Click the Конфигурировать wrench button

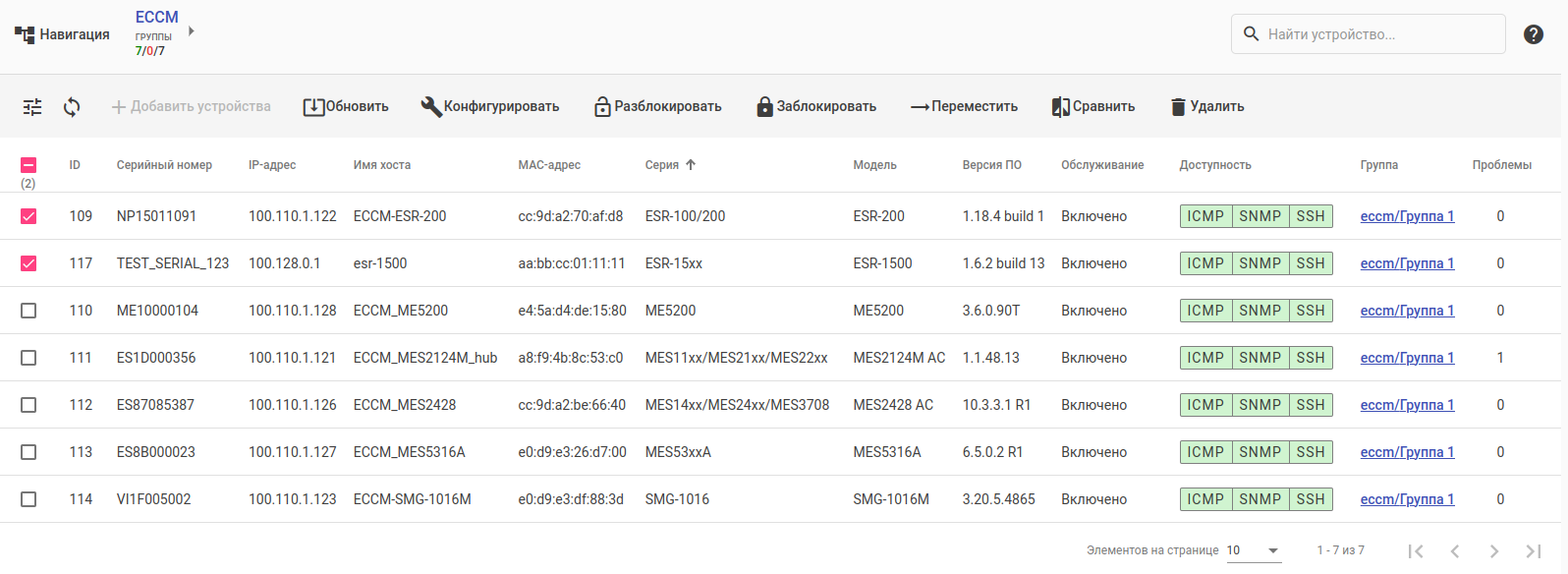click(490, 107)
